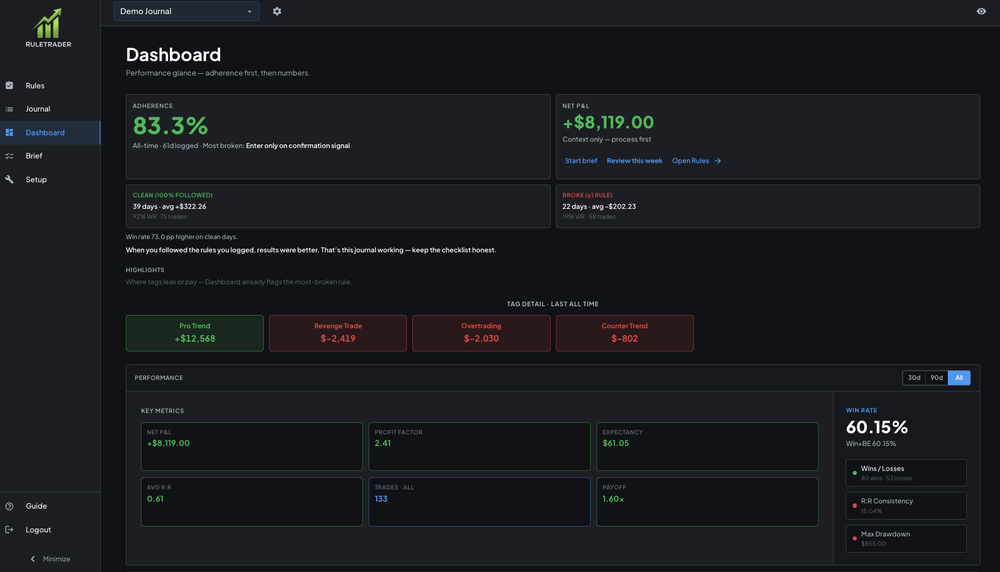The width and height of the screenshot is (1000, 572).
Task: Click the Net P&L key metric card
Action: 252,446
